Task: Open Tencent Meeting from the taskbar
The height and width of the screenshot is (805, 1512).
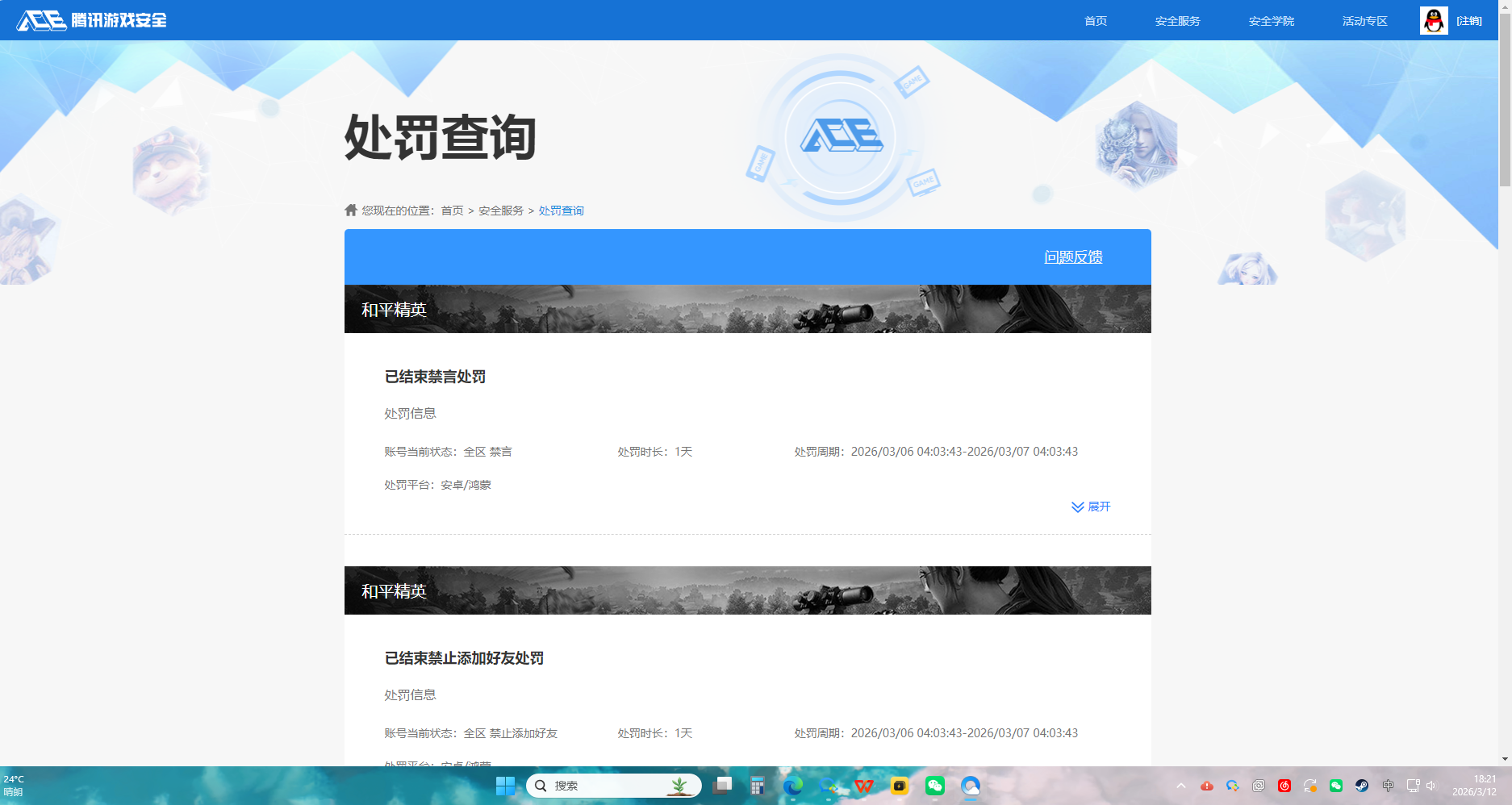Action: click(971, 786)
